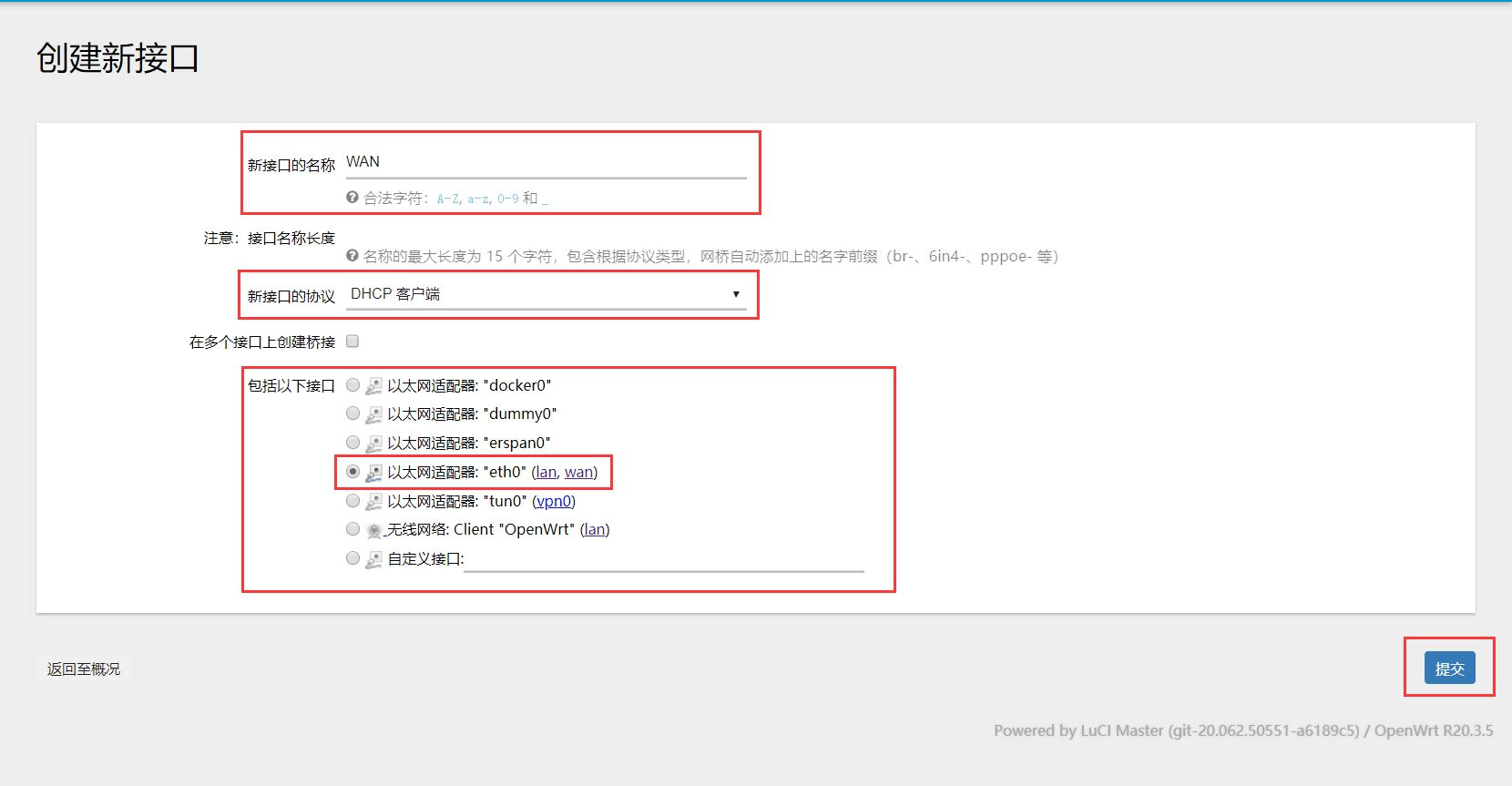Click the custom interface text field

point(664,560)
